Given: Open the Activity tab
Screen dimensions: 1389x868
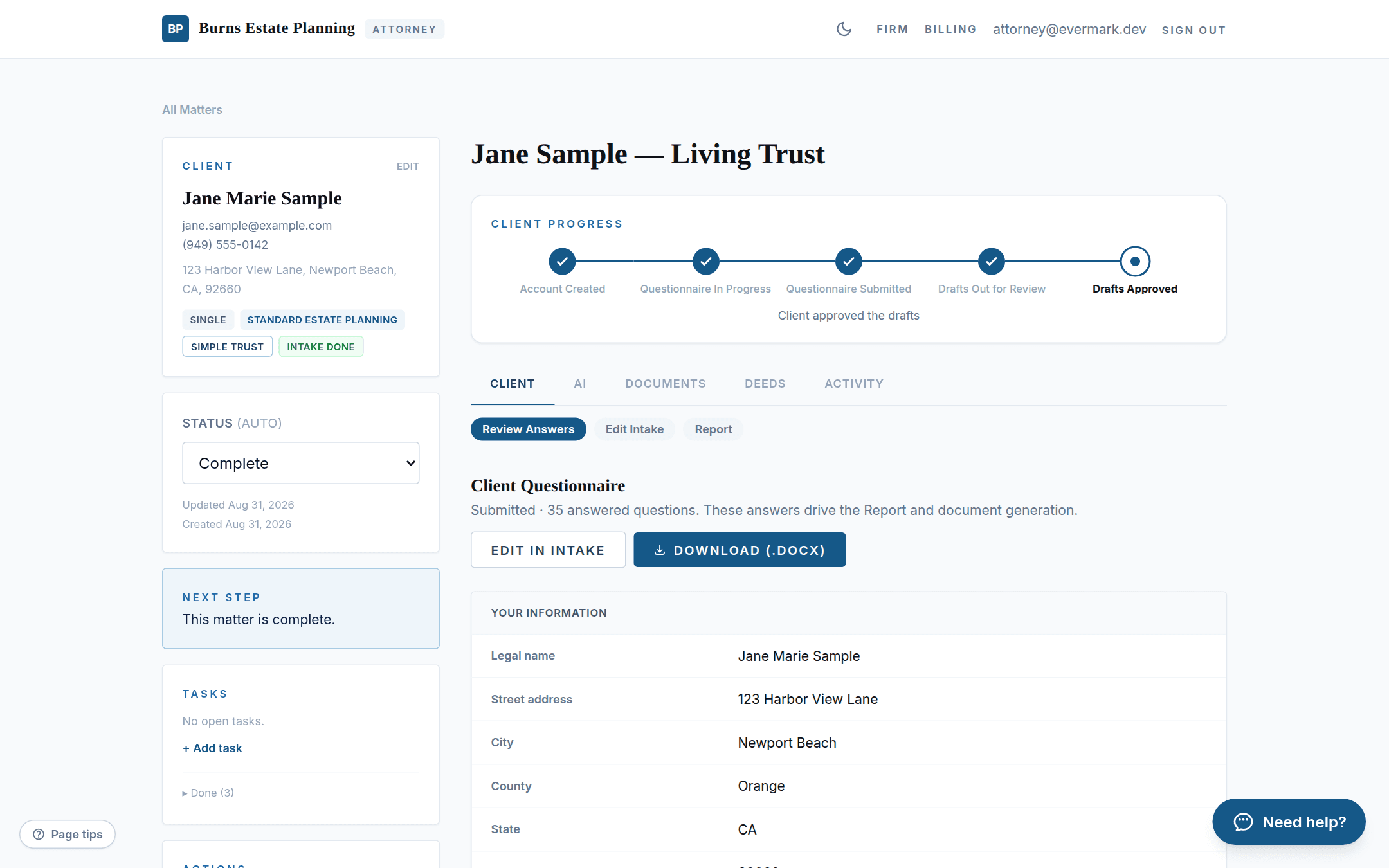Looking at the screenshot, I should pos(854,384).
